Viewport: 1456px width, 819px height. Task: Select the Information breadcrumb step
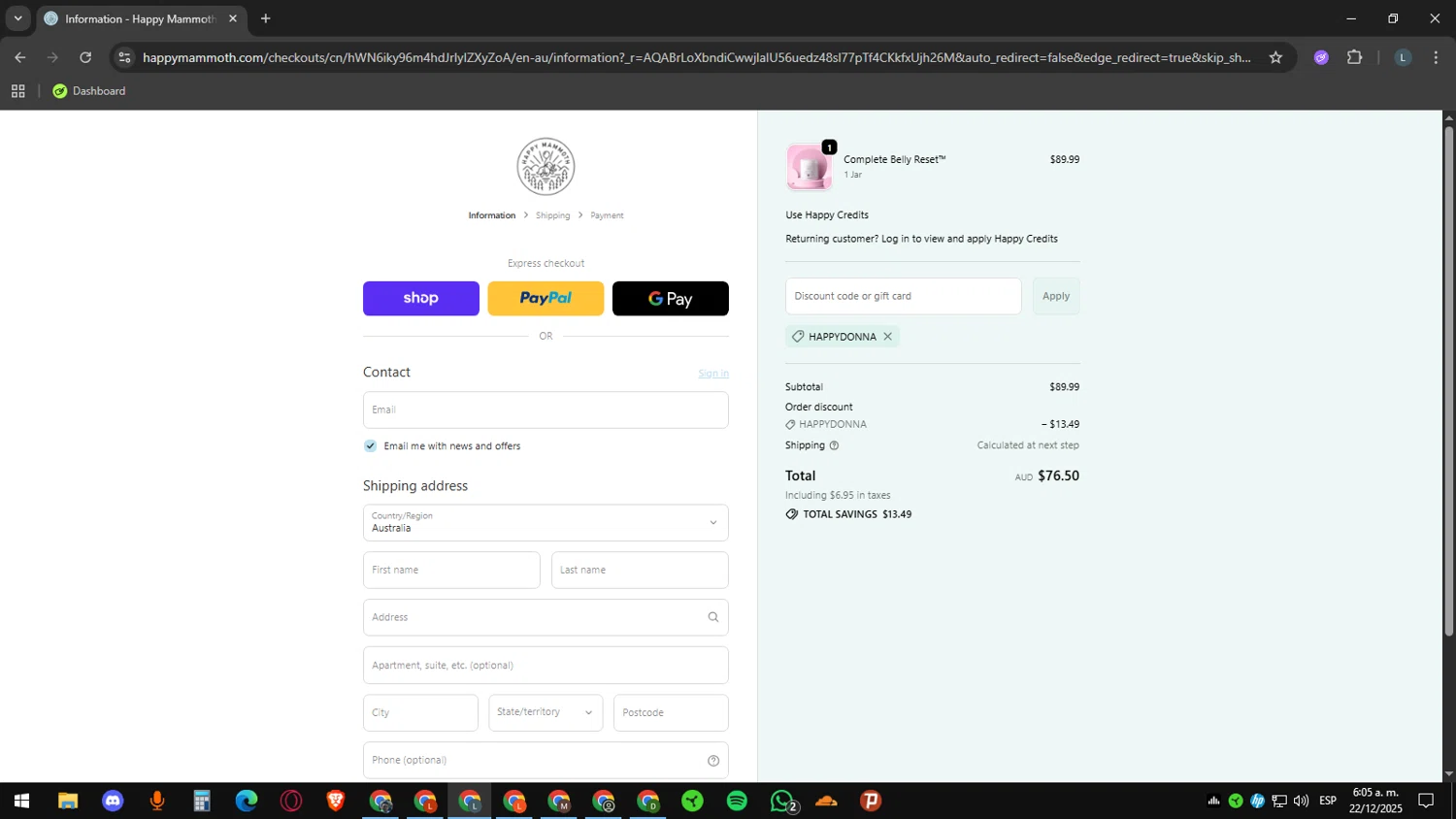pos(492,215)
